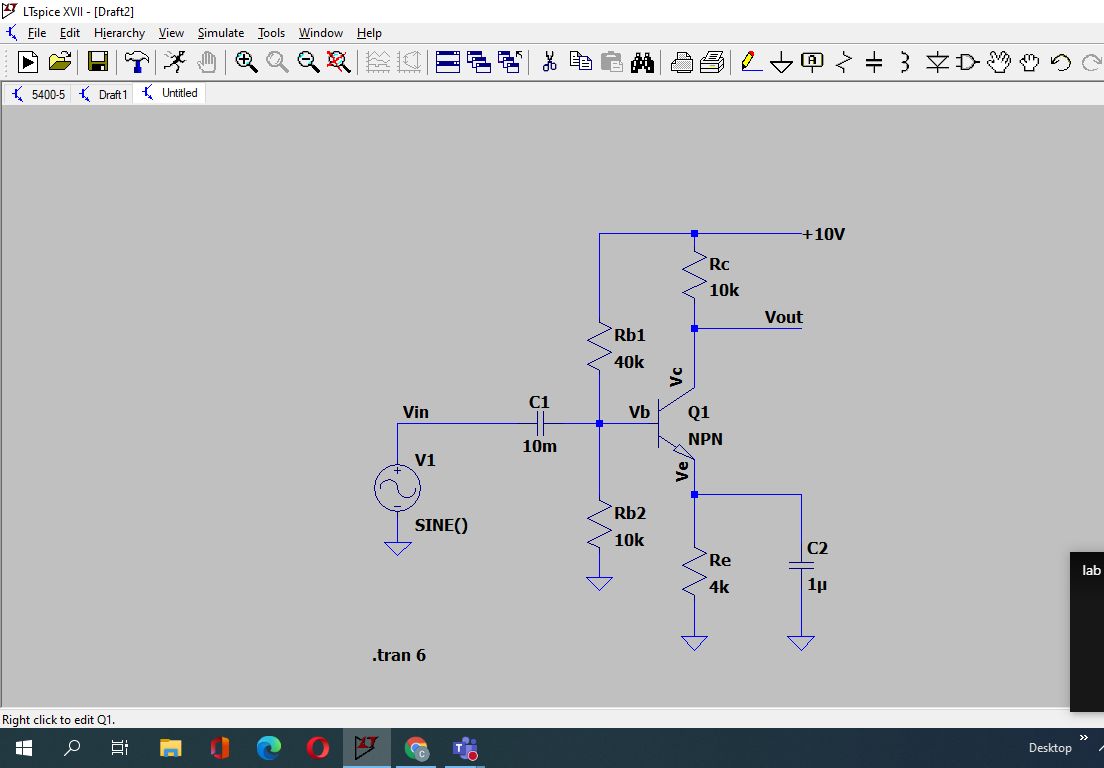Click the V1 voltage source symbol
The width and height of the screenshot is (1104, 768).
tap(397, 488)
